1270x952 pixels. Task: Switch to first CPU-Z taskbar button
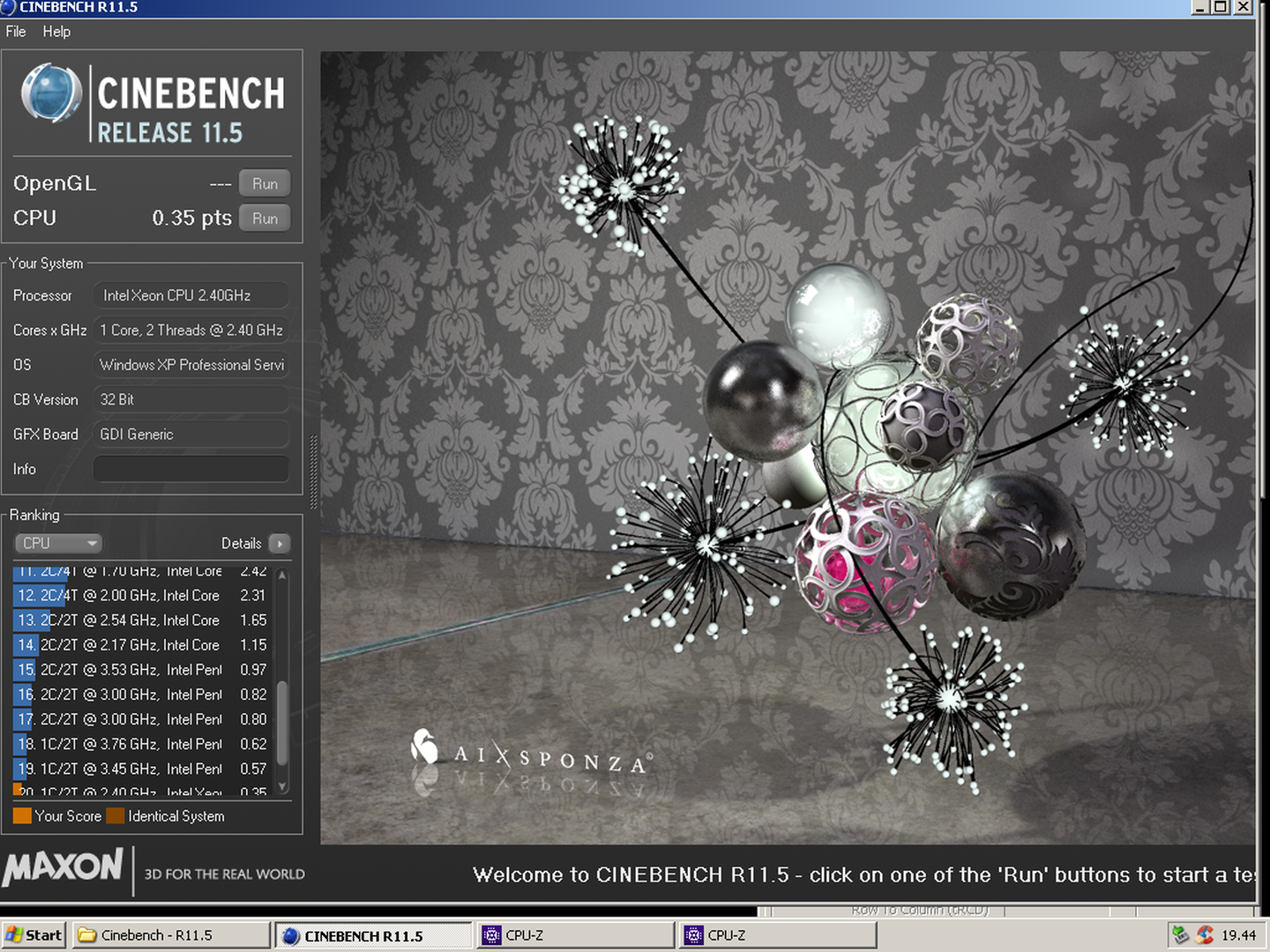(576, 935)
